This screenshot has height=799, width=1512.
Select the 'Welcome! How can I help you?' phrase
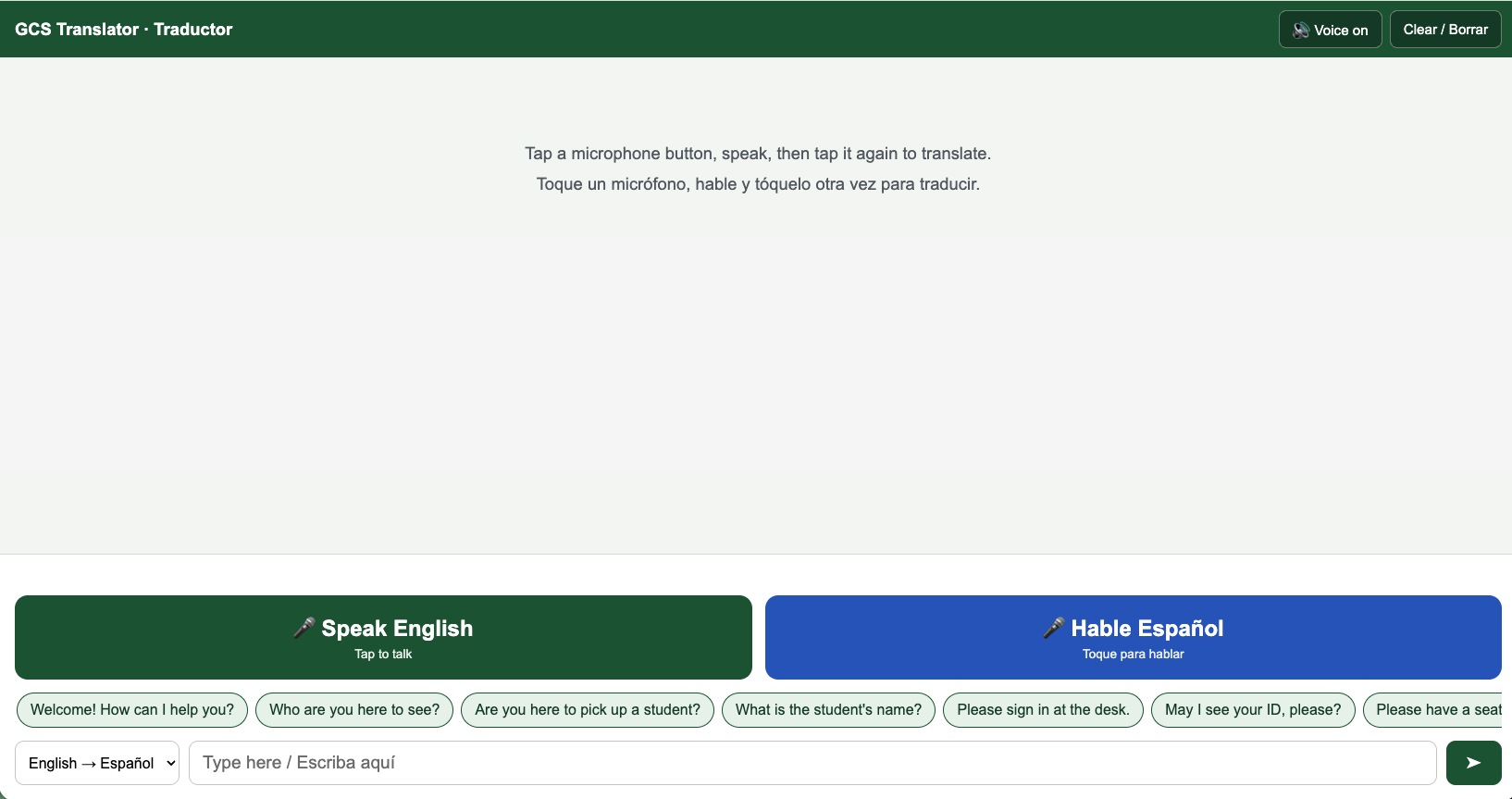(x=132, y=710)
